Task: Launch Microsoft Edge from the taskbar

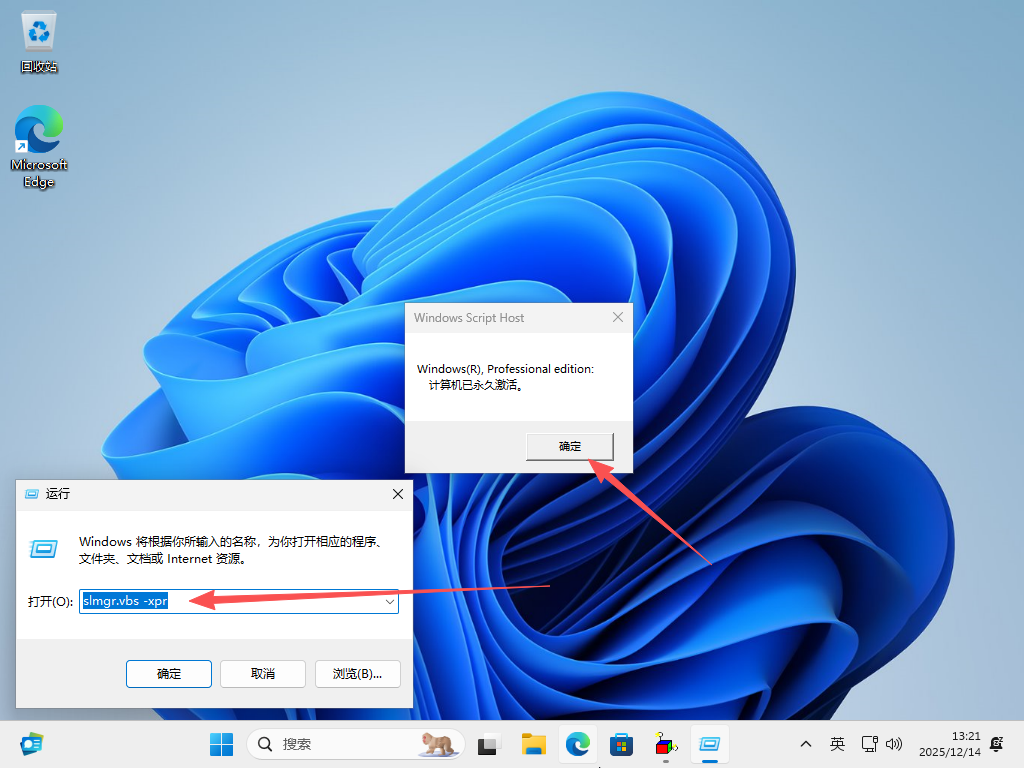Action: 577,744
